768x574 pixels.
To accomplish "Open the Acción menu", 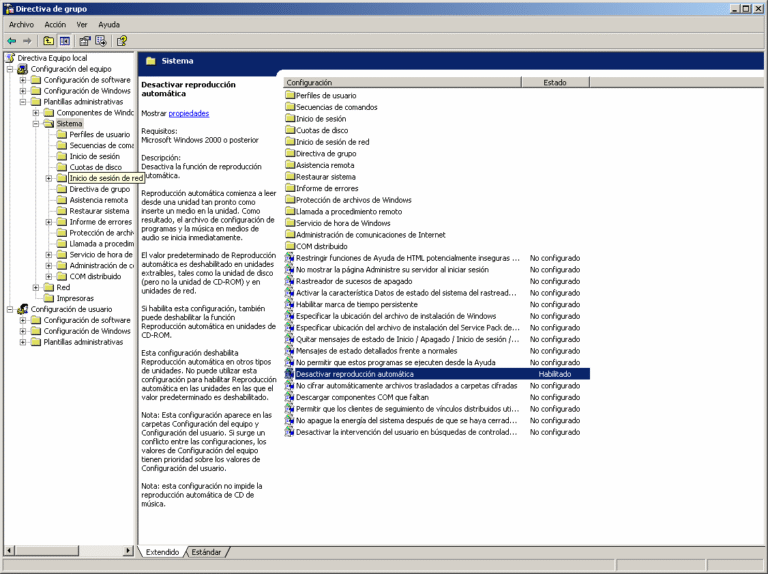I will pos(55,24).
